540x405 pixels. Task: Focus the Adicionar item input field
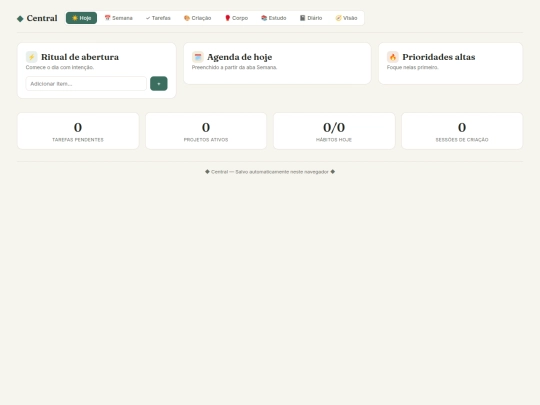[86, 84]
